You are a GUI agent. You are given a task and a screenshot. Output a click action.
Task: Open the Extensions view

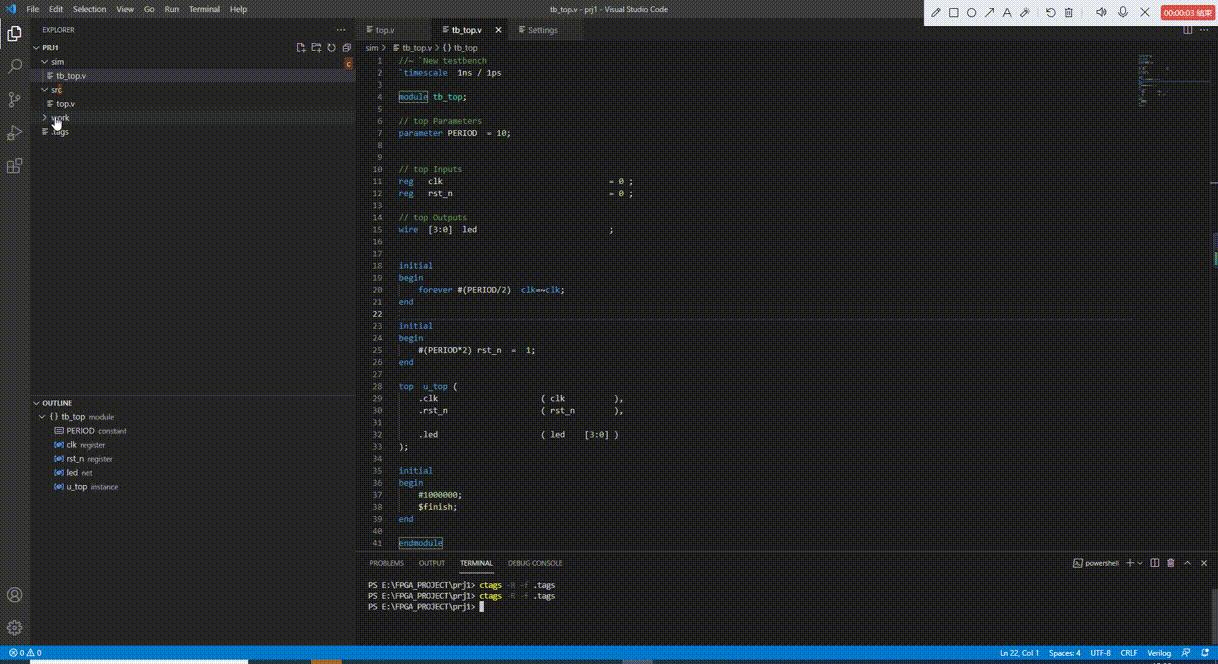pos(15,166)
